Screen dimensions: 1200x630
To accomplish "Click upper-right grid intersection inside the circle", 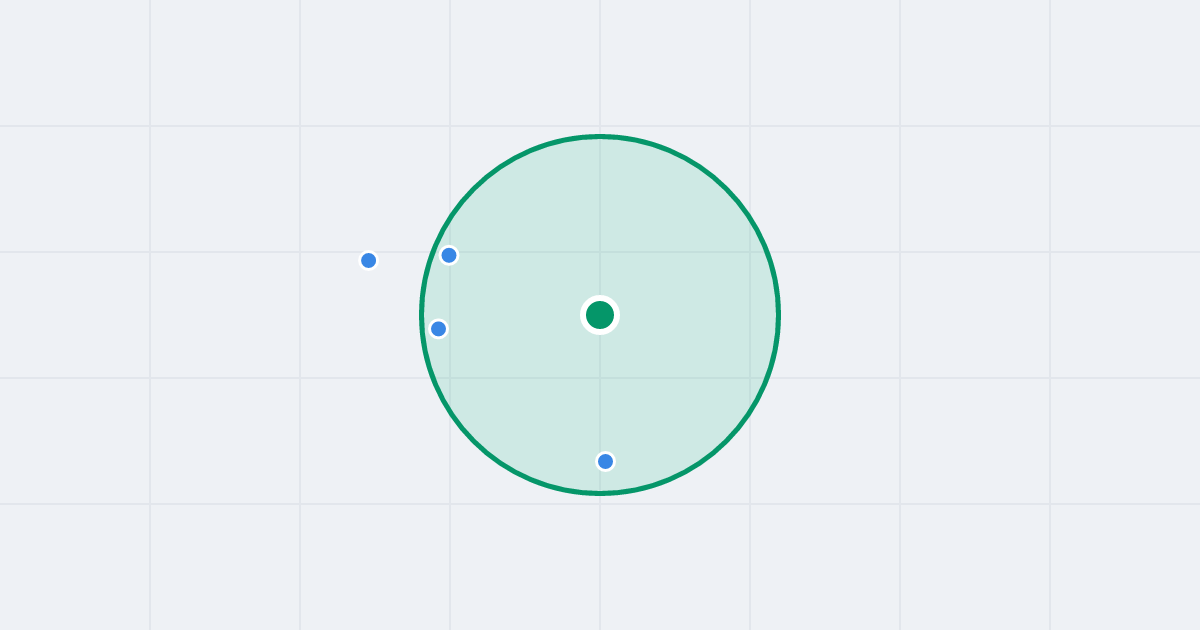I will coord(750,252).
